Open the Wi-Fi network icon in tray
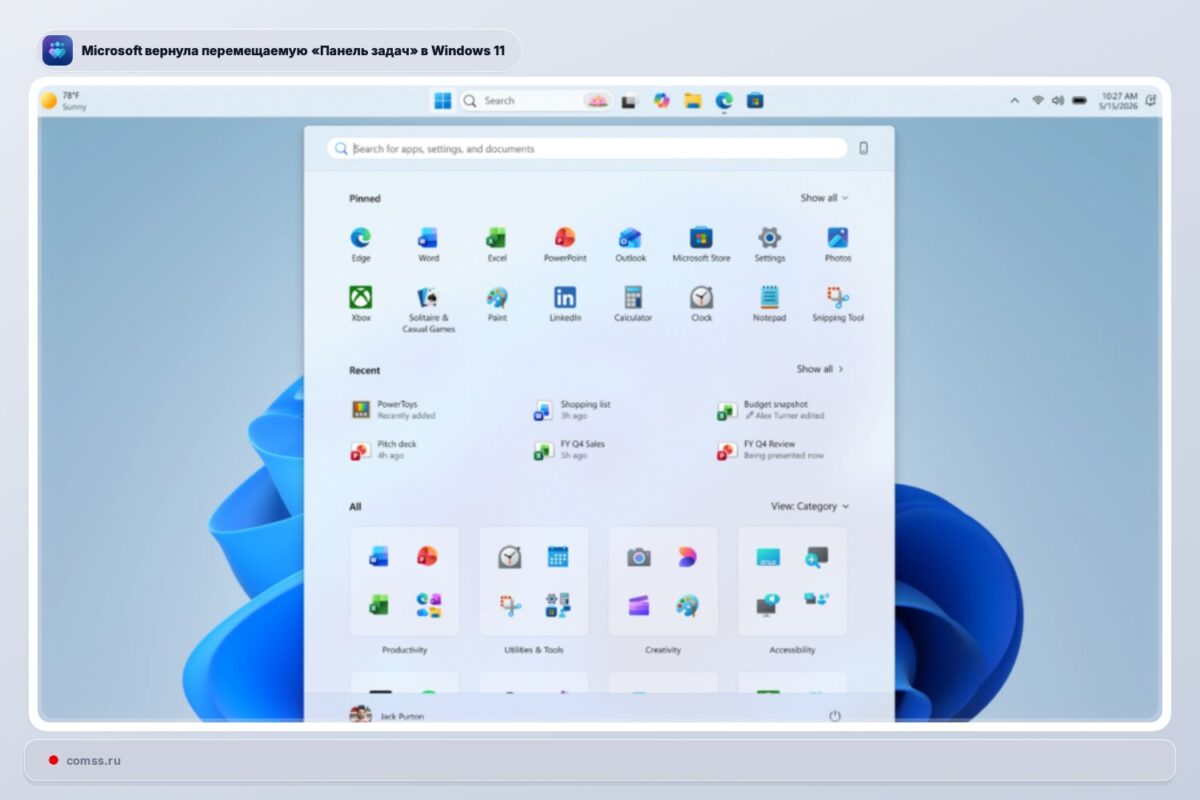 pyautogui.click(x=1038, y=100)
